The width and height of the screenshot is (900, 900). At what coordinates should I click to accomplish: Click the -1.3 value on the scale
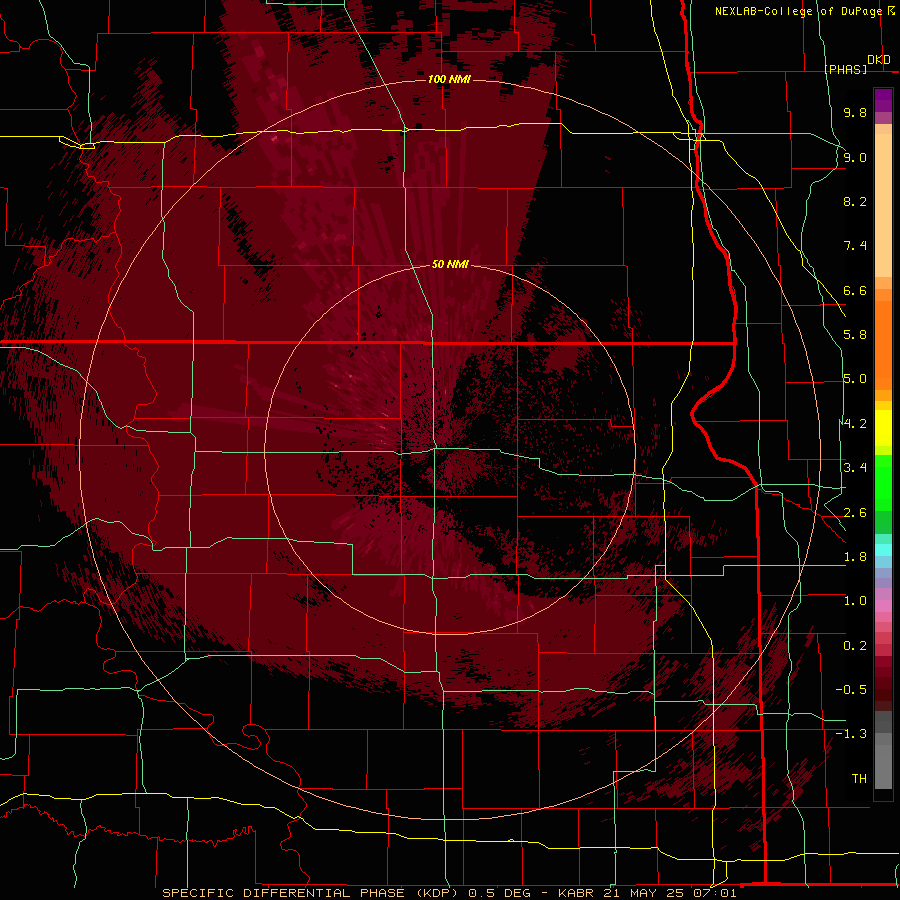(x=851, y=734)
